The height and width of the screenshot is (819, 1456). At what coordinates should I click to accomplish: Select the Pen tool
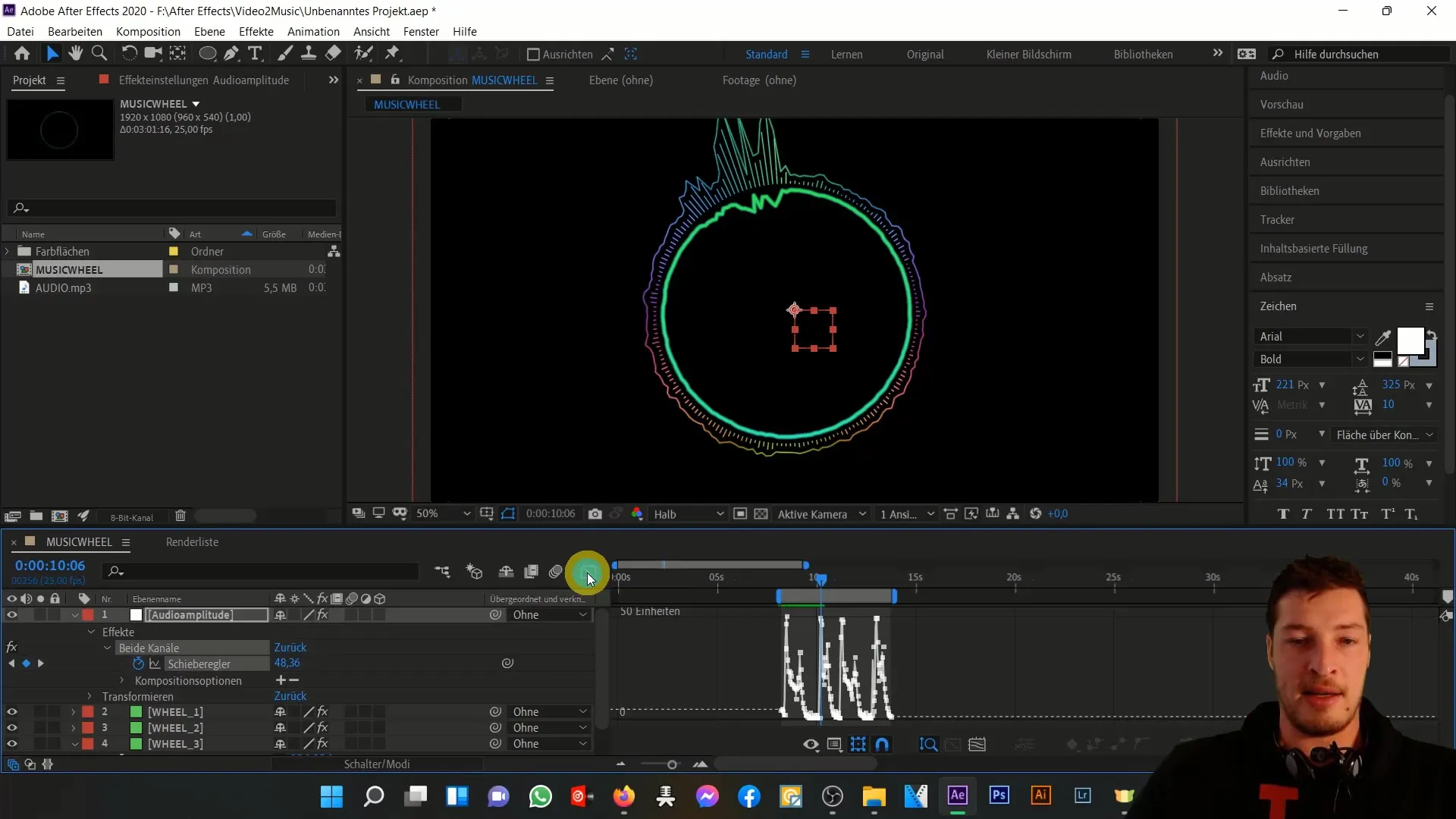[x=231, y=53]
